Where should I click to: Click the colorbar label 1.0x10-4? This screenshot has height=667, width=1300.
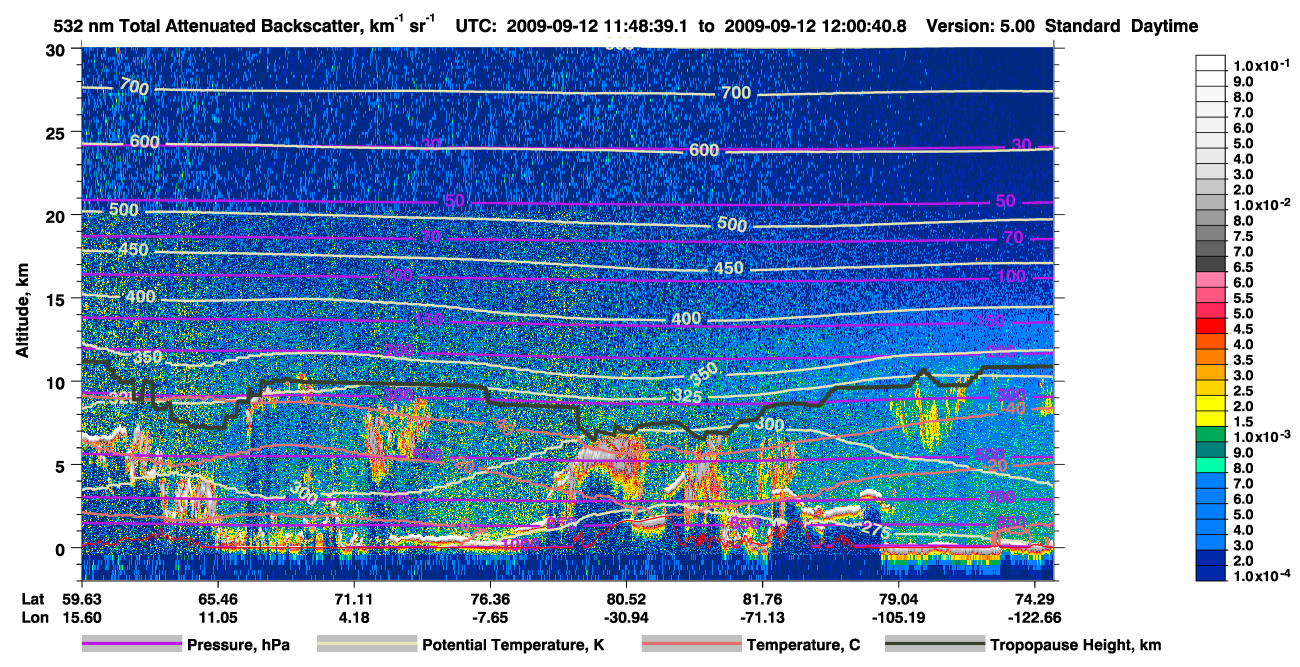click(x=1264, y=576)
